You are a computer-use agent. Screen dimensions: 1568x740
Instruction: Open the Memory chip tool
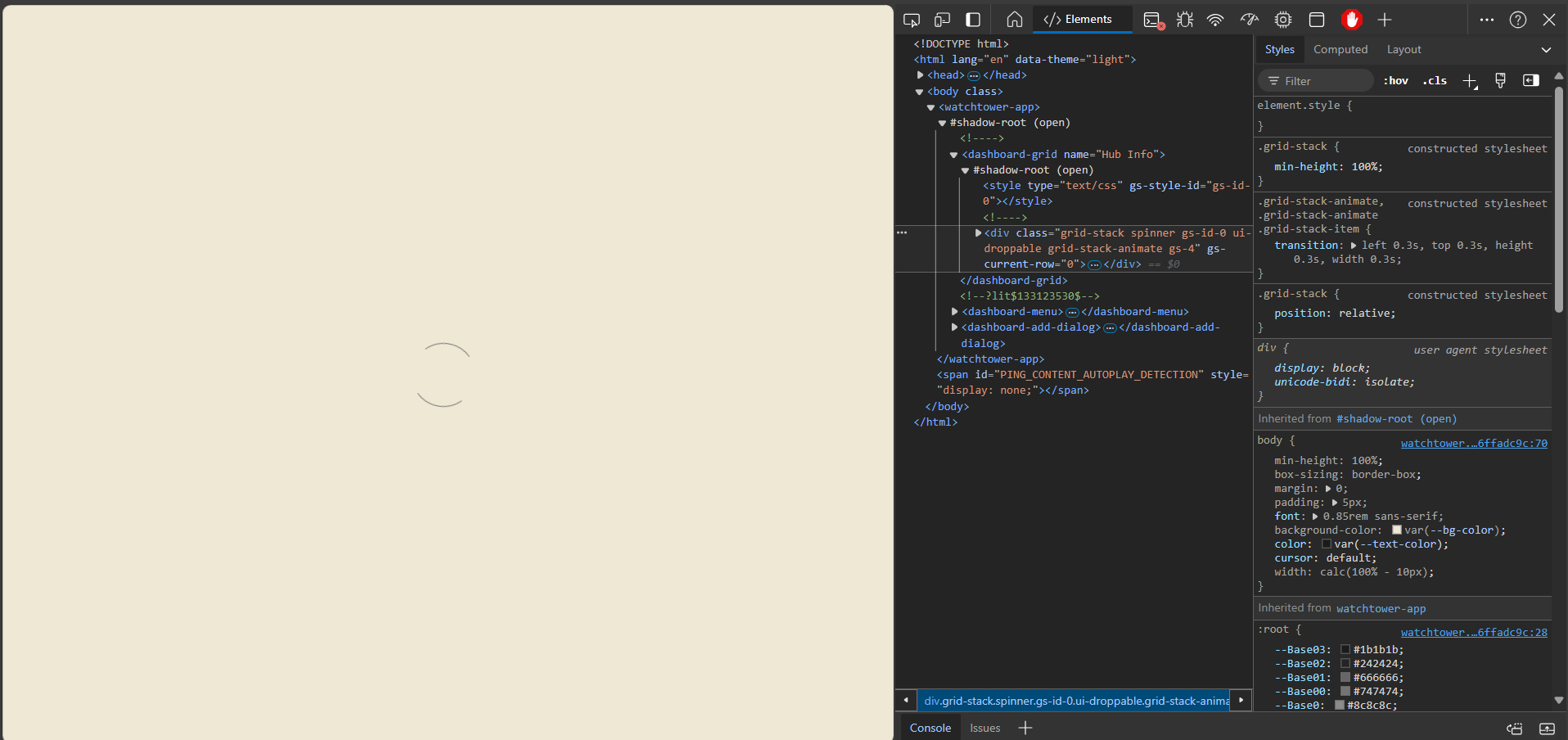pyautogui.click(x=1283, y=20)
